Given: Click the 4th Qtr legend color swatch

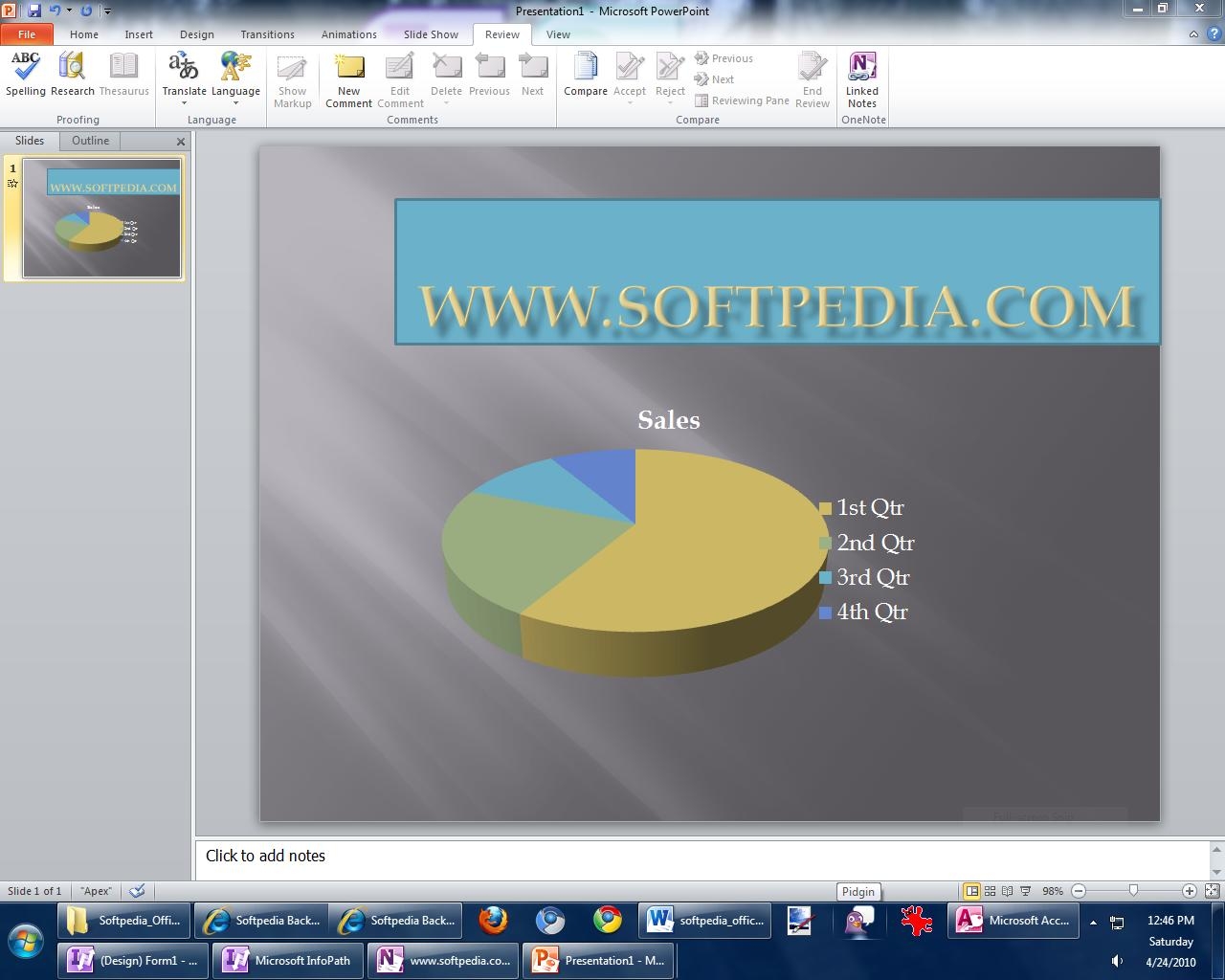Looking at the screenshot, I should point(825,612).
